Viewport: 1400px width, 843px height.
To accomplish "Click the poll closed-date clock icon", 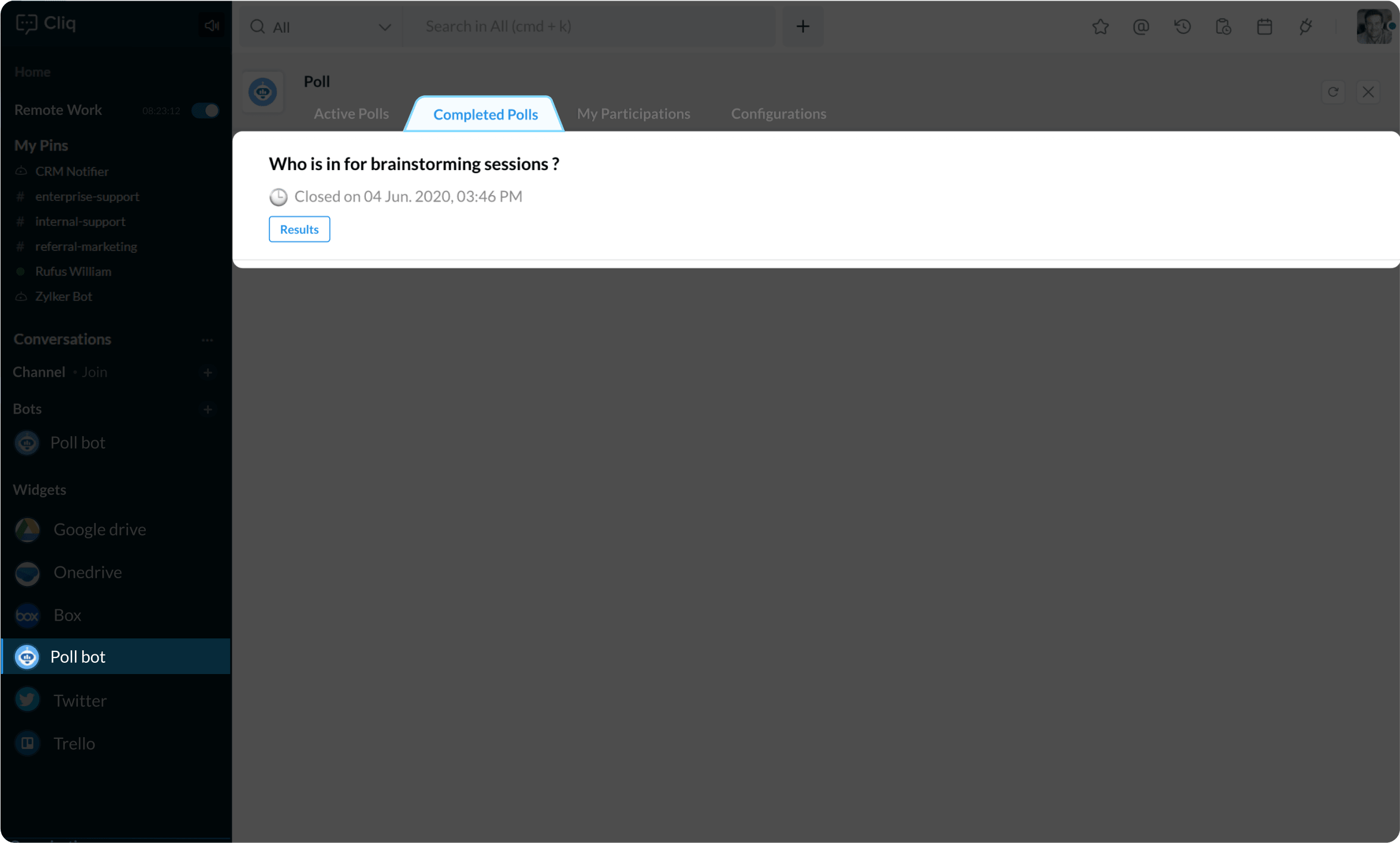I will click(x=278, y=197).
